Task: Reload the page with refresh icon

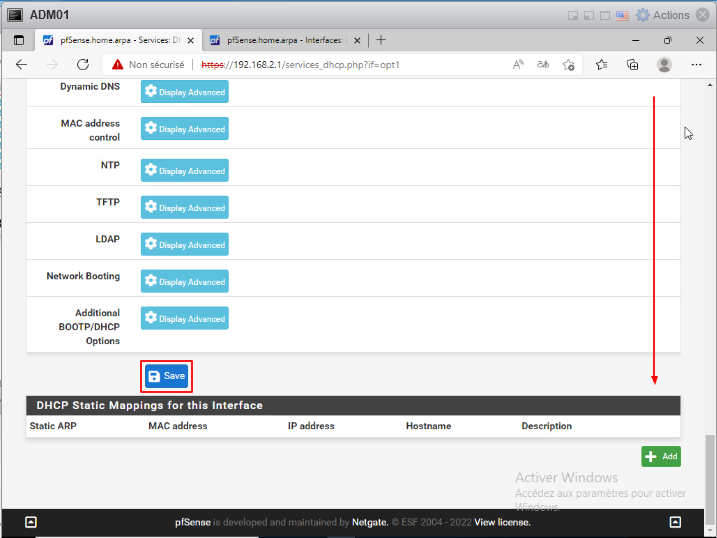Action: click(x=83, y=64)
